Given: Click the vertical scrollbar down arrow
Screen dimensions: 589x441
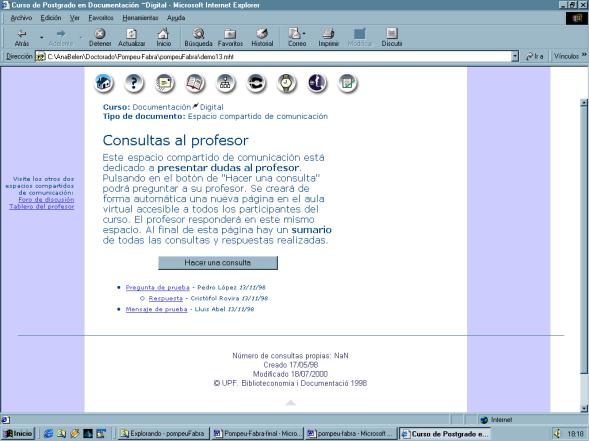Looking at the screenshot, I should [584, 408].
